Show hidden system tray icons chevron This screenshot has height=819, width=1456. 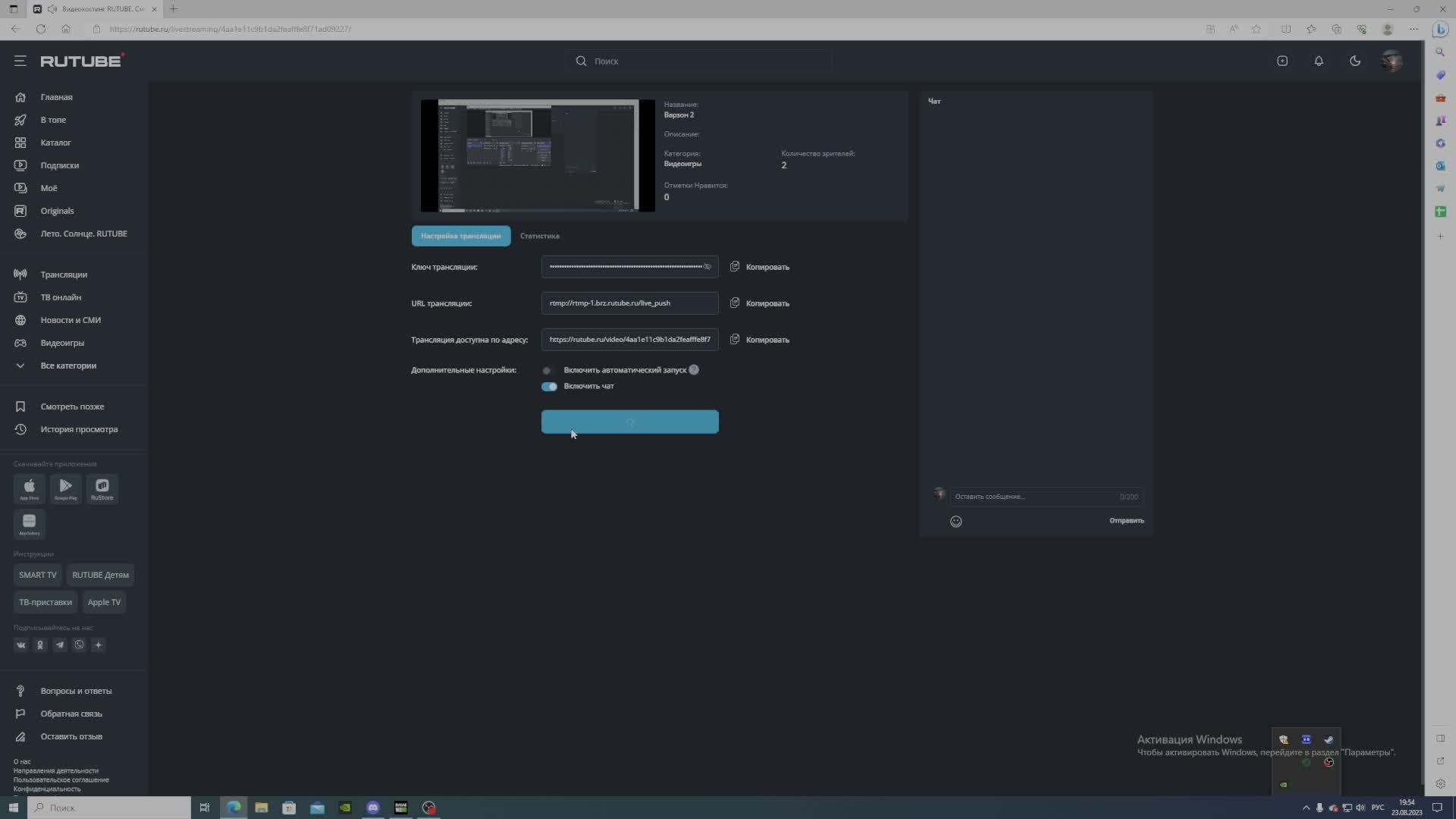coord(1306,808)
